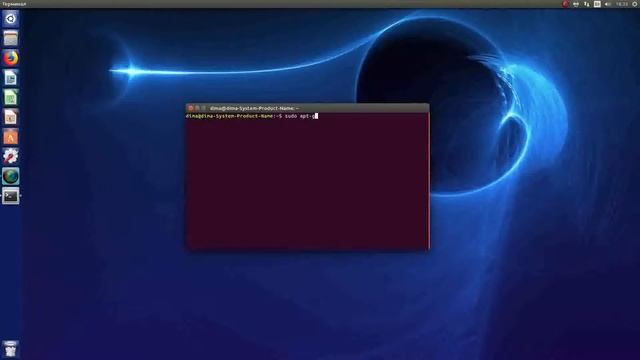Open the Trash in launcher
Image resolution: width=640 pixels, height=360 pixels.
pyautogui.click(x=11, y=349)
